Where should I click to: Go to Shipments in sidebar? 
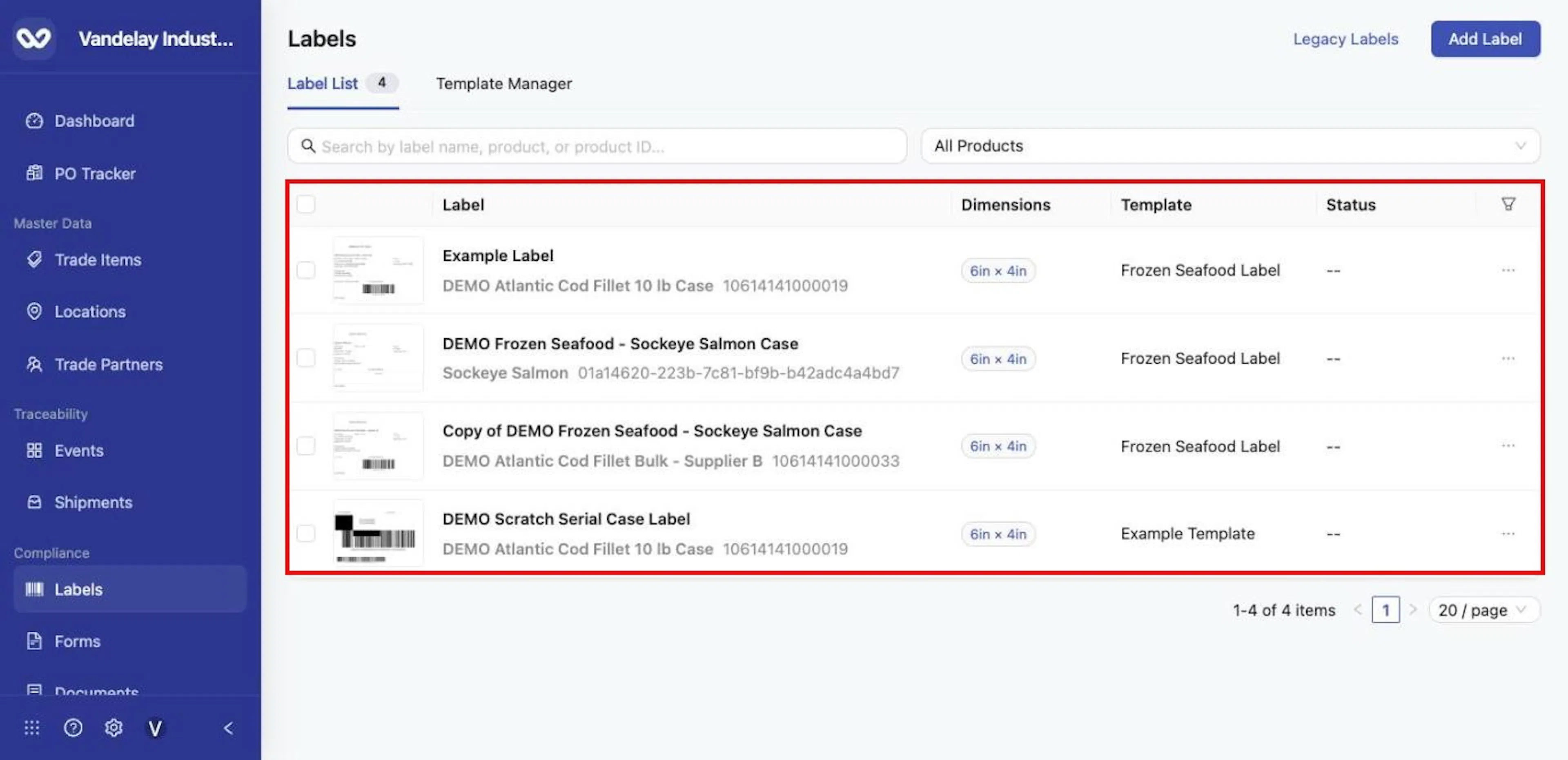point(130,502)
